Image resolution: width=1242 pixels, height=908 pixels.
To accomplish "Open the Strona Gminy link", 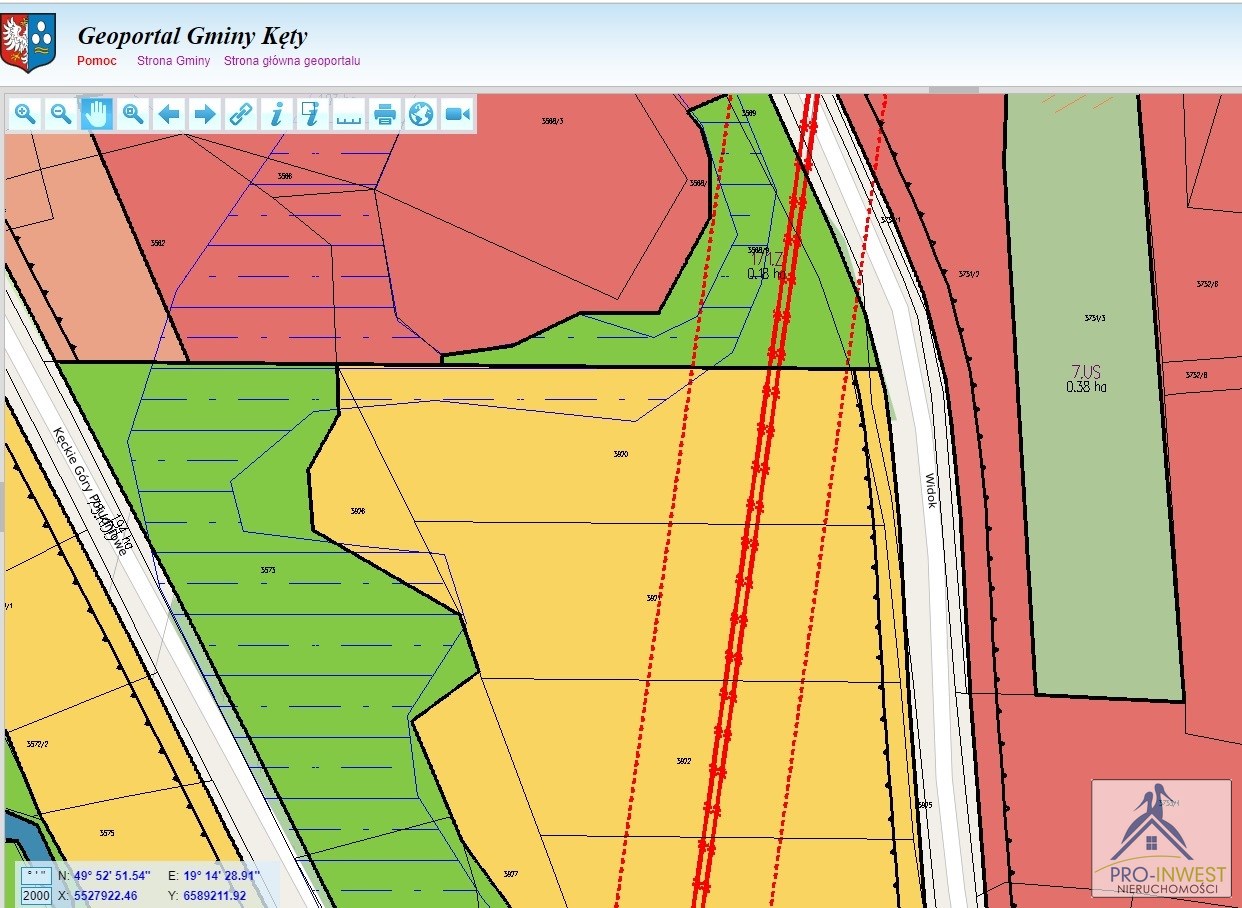I will [x=174, y=61].
